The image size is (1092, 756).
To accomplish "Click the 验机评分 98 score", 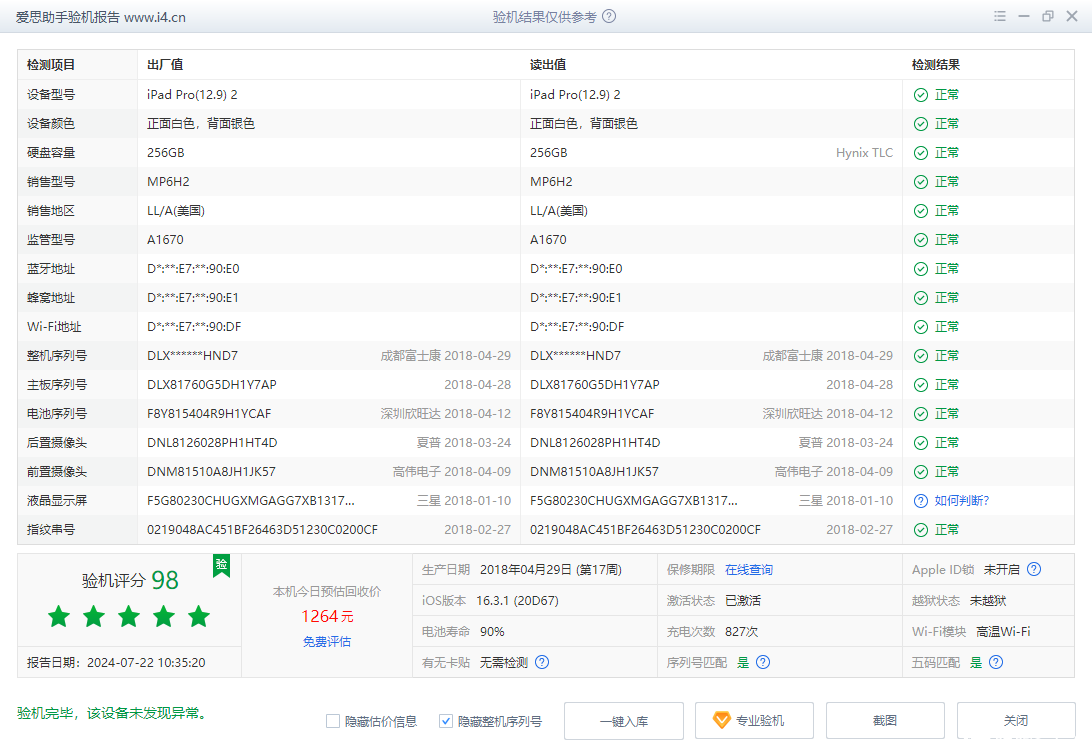I will pyautogui.click(x=130, y=580).
